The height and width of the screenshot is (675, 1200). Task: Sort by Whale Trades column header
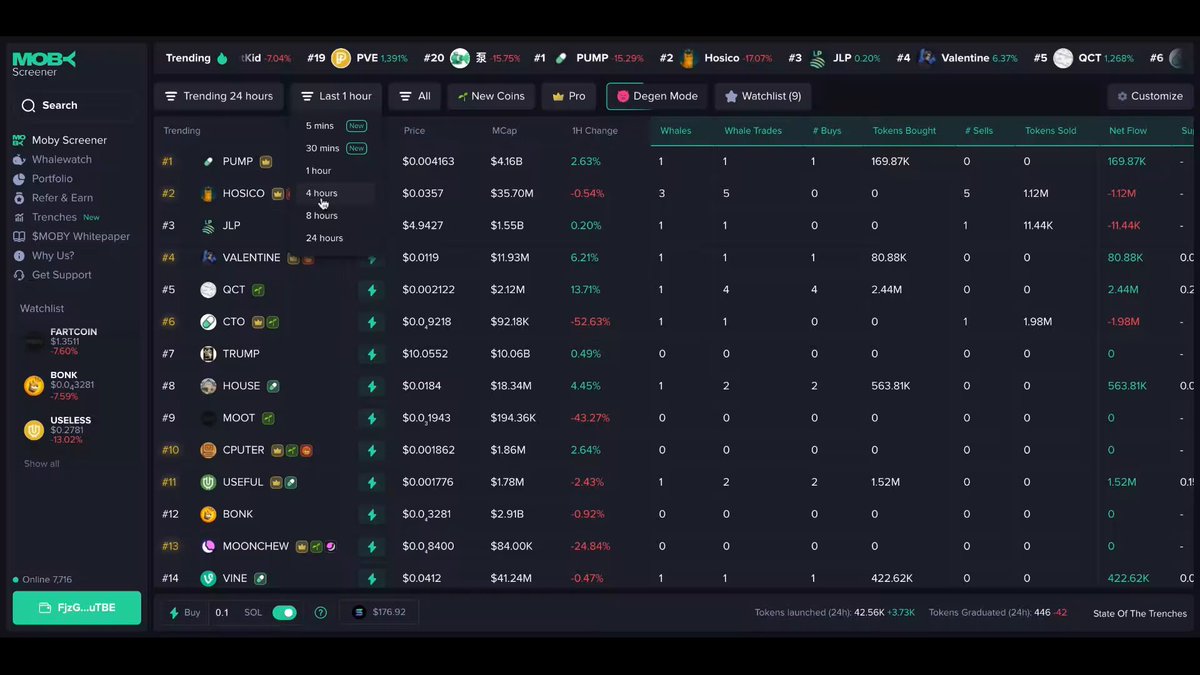753,131
